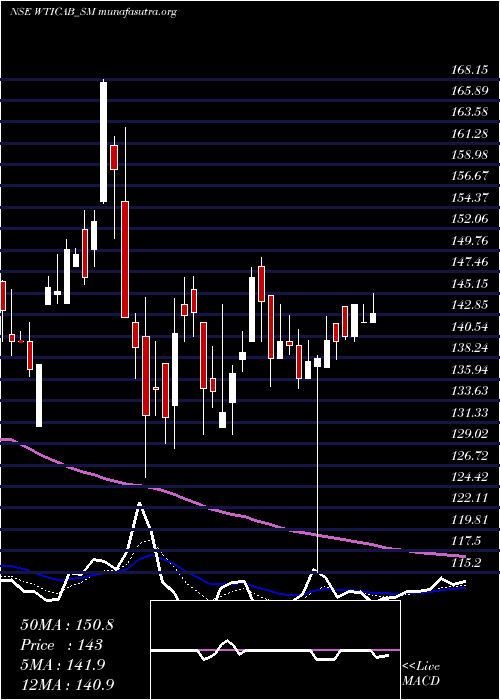Click the 133.63 price level label
Screen dimensions: 500x700
pyautogui.click(x=469, y=391)
